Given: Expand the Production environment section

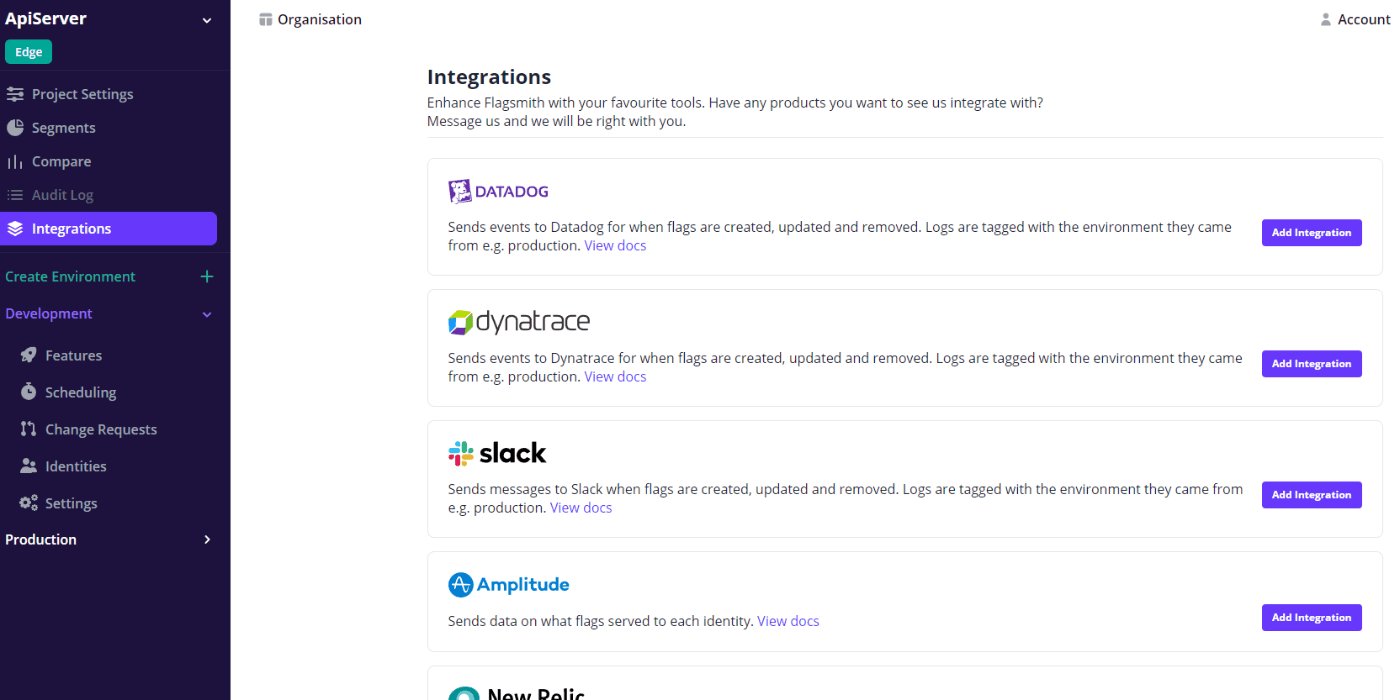Looking at the screenshot, I should pyautogui.click(x=207, y=540).
